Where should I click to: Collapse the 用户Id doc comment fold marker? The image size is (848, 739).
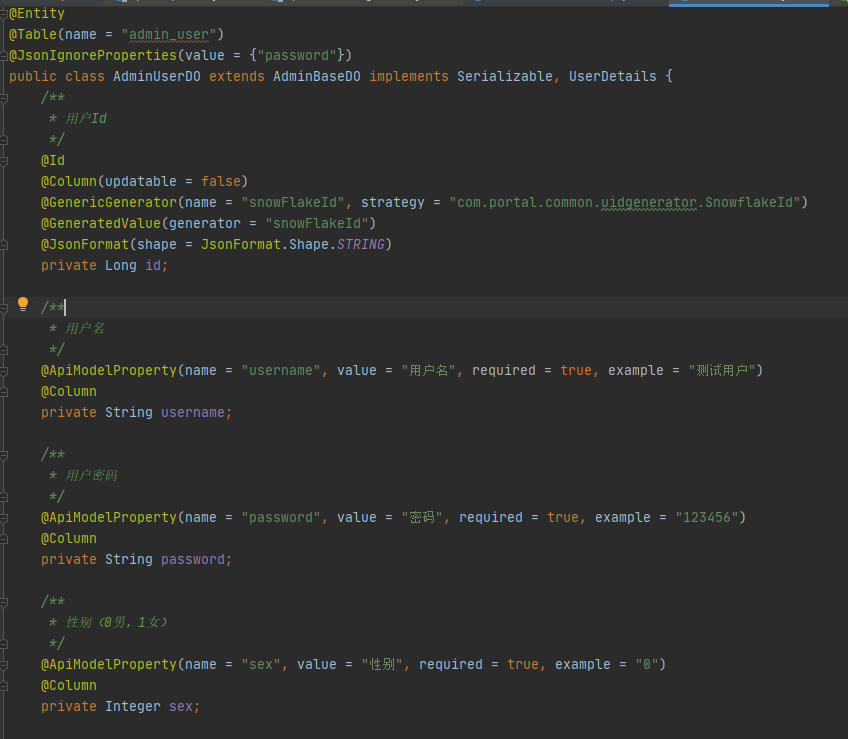(4, 98)
